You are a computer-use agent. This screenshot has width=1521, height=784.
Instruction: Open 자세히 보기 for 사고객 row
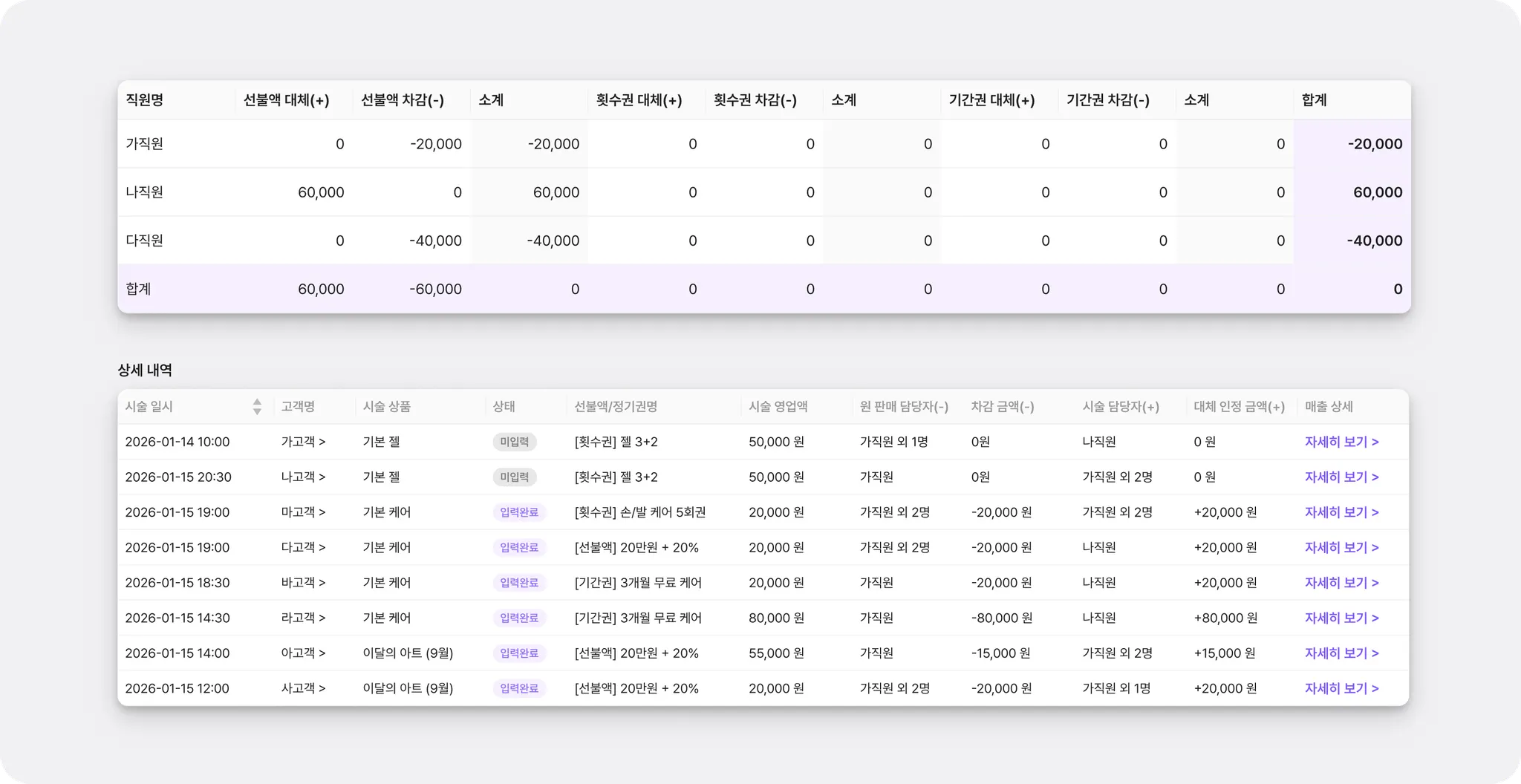pos(1341,688)
